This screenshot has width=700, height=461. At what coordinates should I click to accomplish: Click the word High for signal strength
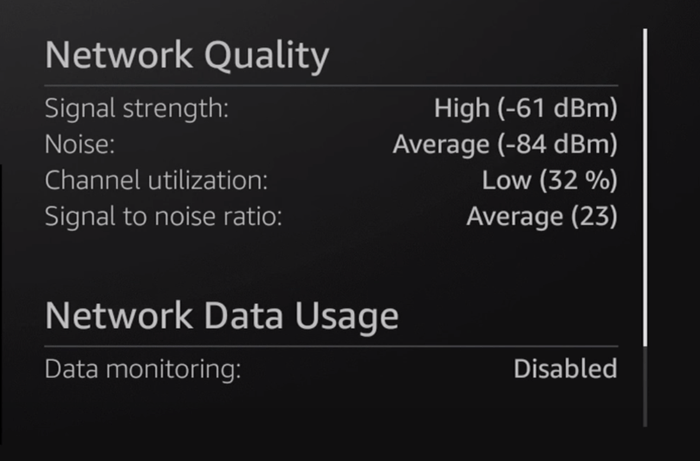click(459, 108)
